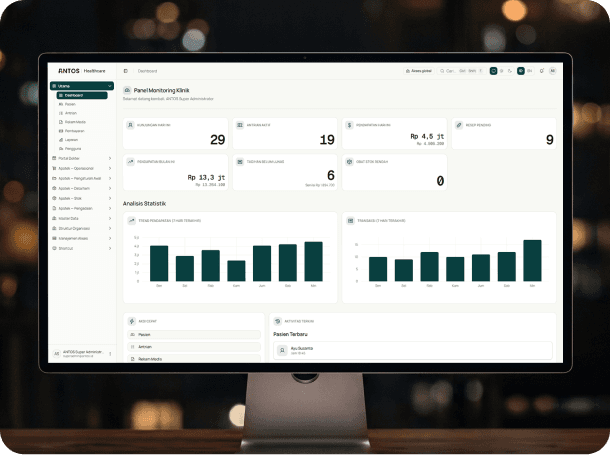The width and height of the screenshot is (610, 455).
Task: Click the Kunjungan Hari Ini card icon
Action: 130,125
